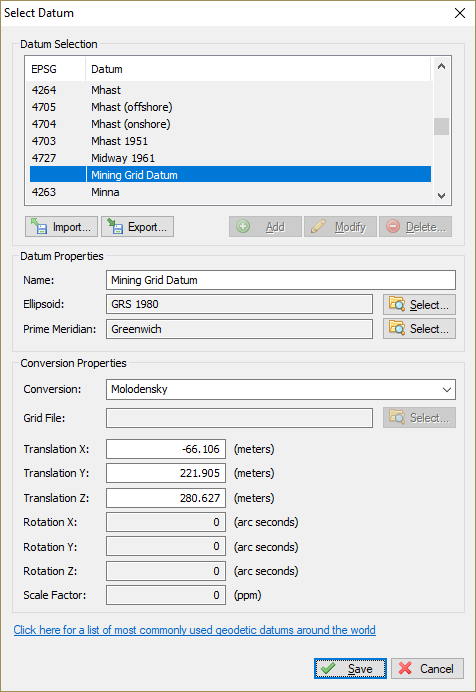
Task: Select Mhast (offshore) datum entry
Action: point(230,107)
